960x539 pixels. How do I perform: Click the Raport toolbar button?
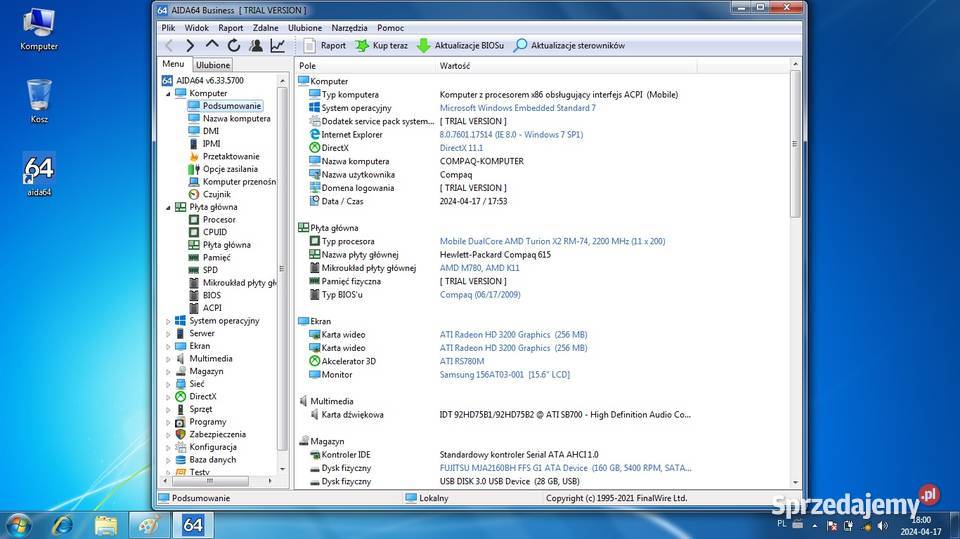pyautogui.click(x=325, y=45)
